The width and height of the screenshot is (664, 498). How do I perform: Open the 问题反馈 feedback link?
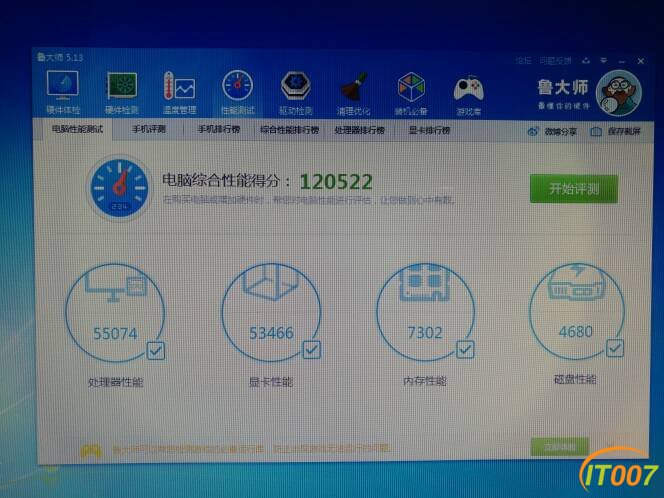556,61
